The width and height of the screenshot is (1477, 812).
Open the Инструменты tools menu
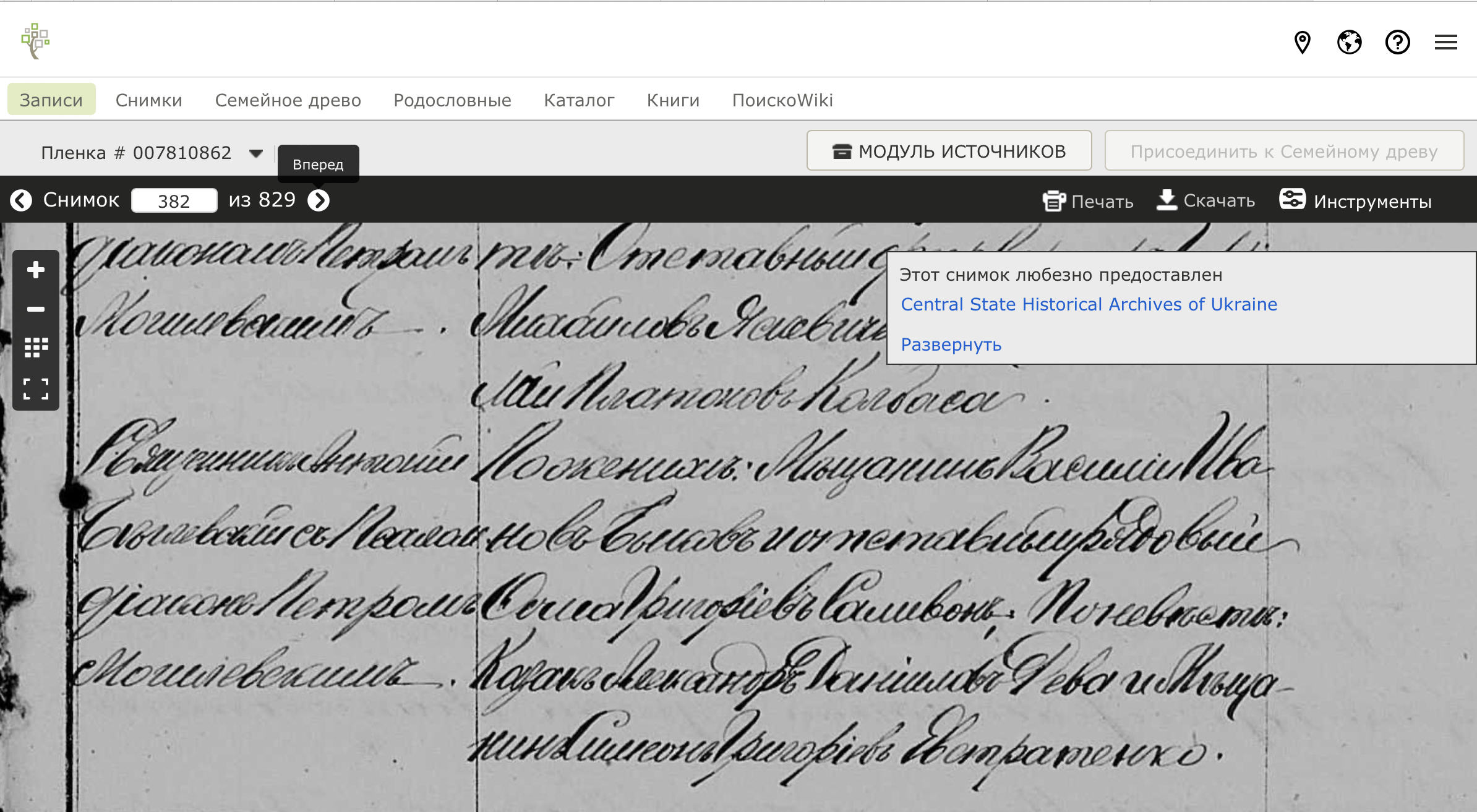[x=1355, y=200]
